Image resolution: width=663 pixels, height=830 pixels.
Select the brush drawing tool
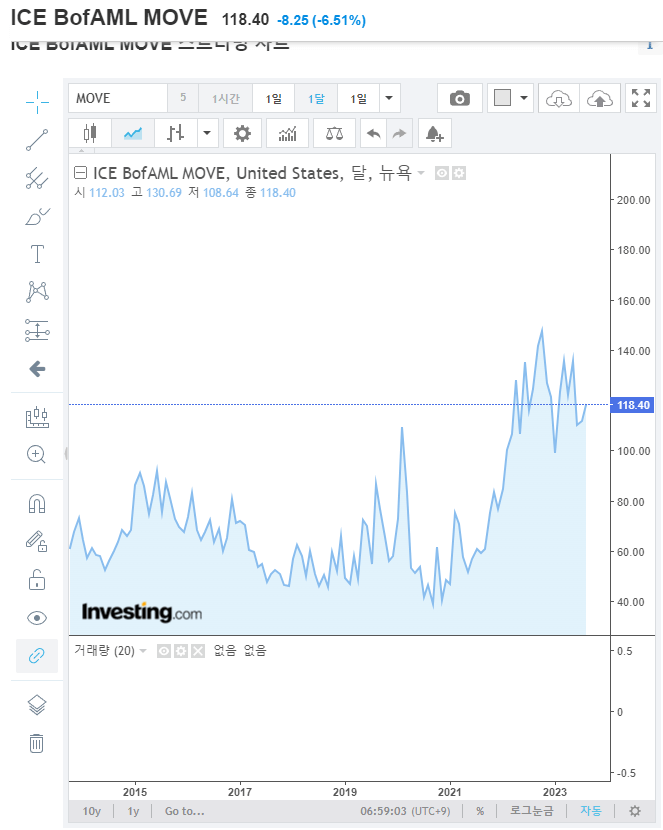(37, 216)
